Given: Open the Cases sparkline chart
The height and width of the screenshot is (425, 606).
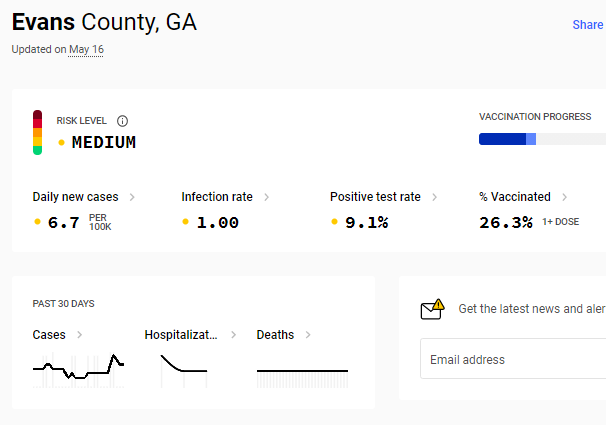Looking at the screenshot, I should [x=78, y=370].
